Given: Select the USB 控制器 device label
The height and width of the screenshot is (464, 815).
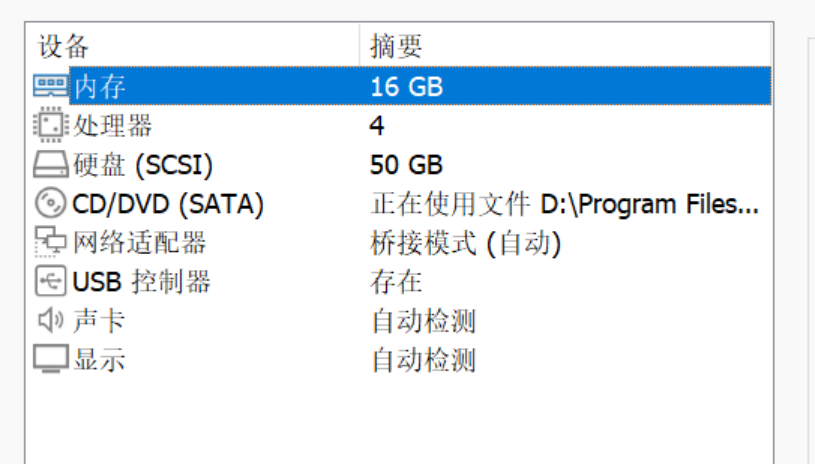Looking at the screenshot, I should pyautogui.click(x=141, y=281).
